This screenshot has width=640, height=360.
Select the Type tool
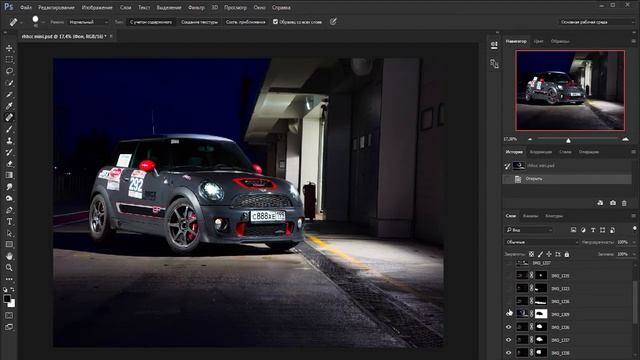click(x=9, y=222)
